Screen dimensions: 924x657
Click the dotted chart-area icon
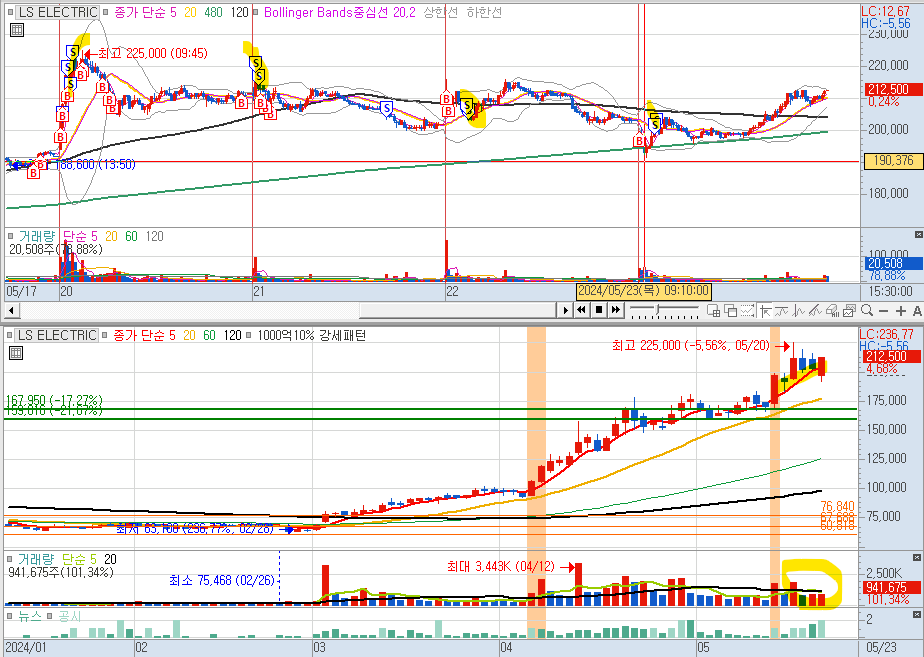747,311
